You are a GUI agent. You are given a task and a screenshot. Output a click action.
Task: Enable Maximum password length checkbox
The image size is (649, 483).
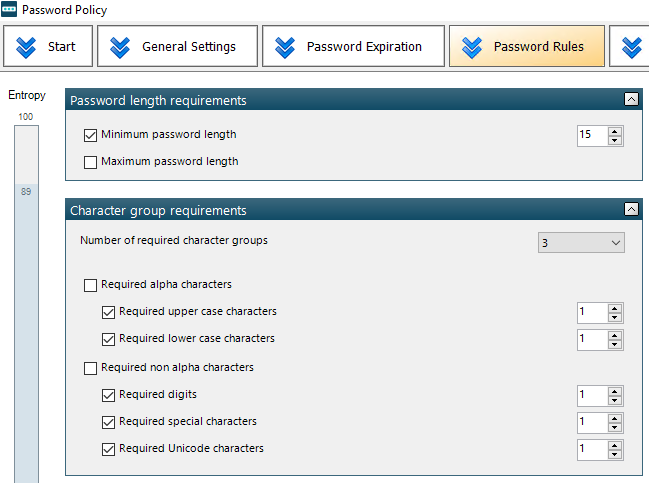click(x=90, y=162)
